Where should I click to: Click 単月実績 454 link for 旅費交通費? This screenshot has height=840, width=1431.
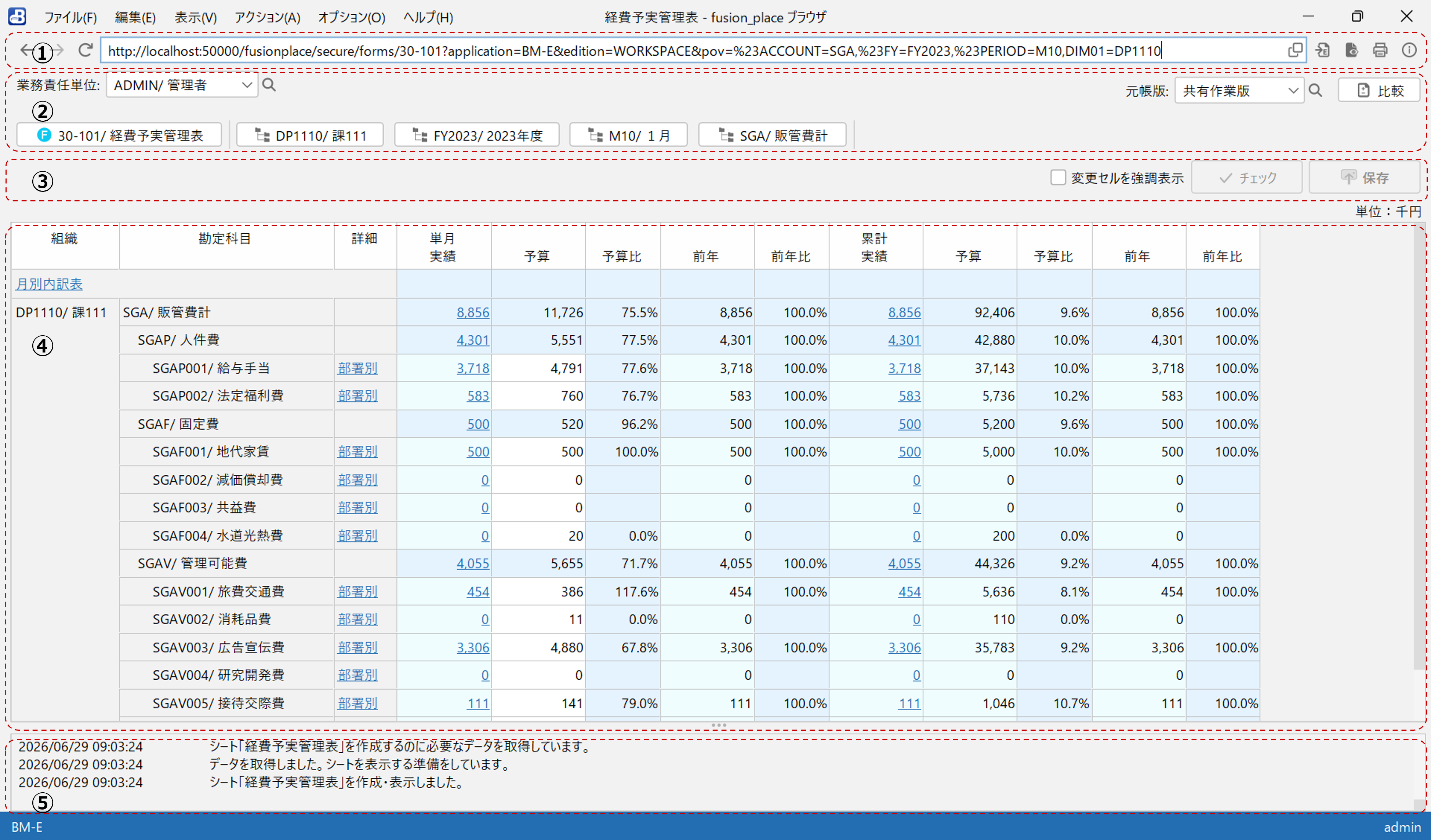pos(477,591)
